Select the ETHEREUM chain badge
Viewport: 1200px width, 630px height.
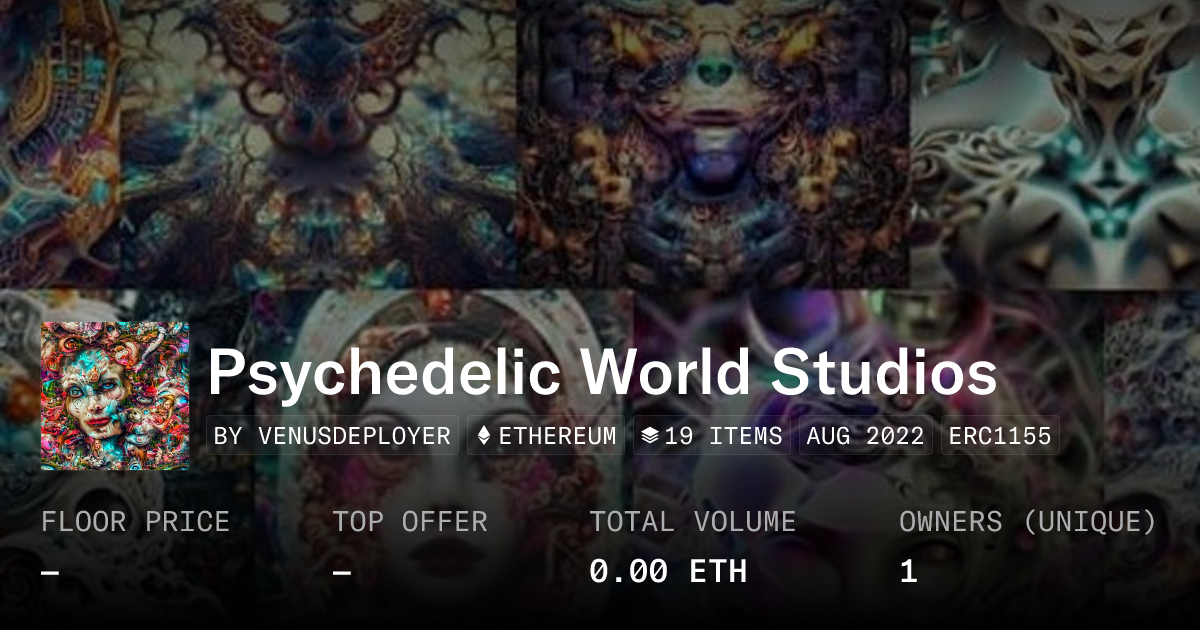[546, 436]
